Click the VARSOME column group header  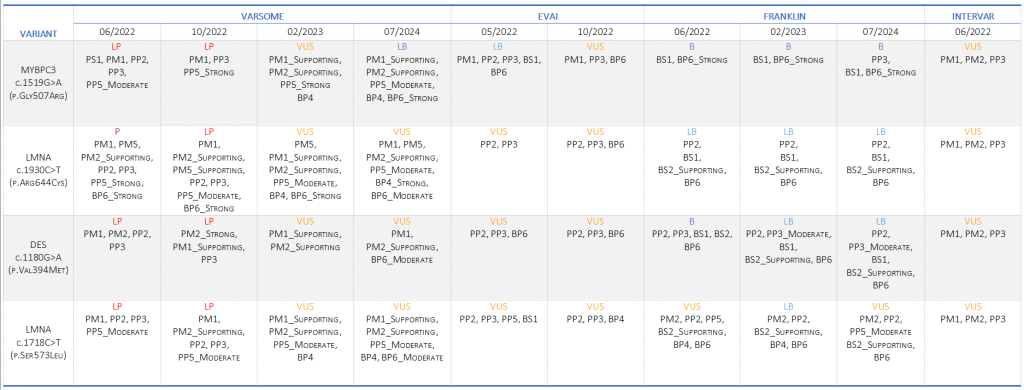[262, 15]
